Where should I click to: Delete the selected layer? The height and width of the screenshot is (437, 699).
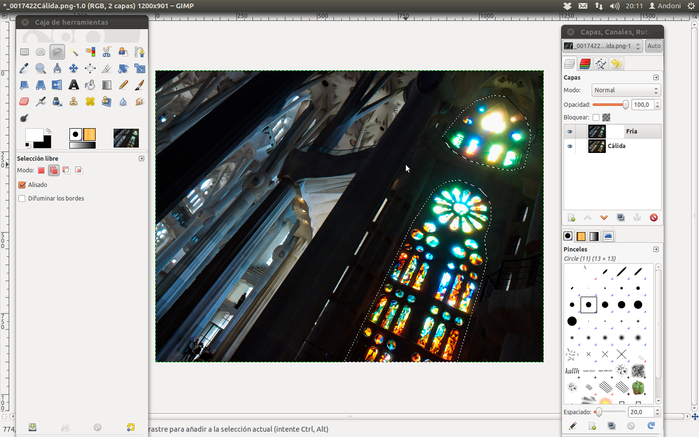[x=654, y=218]
